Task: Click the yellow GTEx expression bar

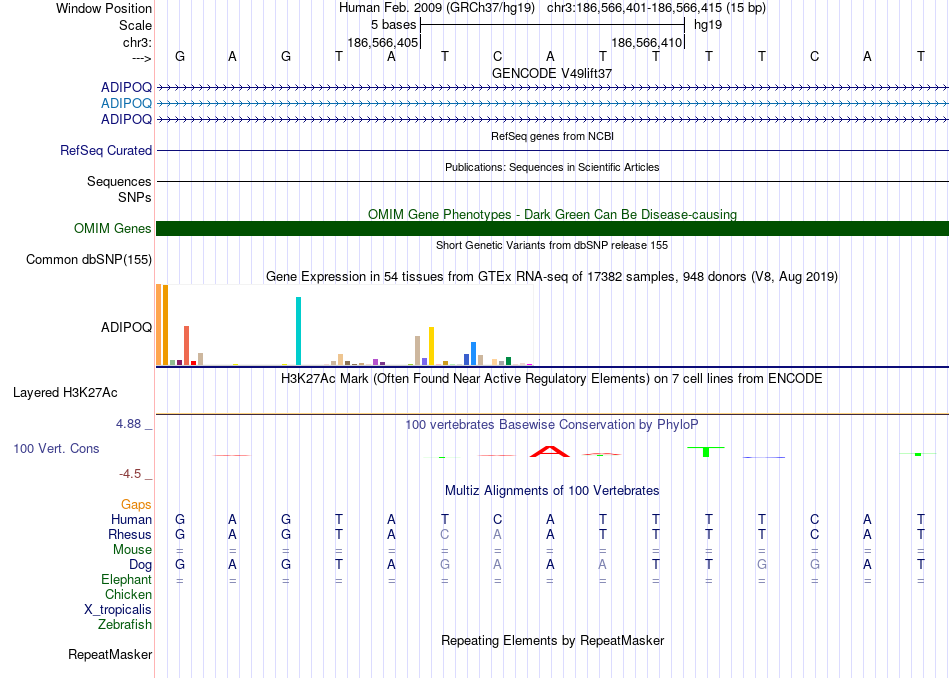Action: tap(431, 346)
